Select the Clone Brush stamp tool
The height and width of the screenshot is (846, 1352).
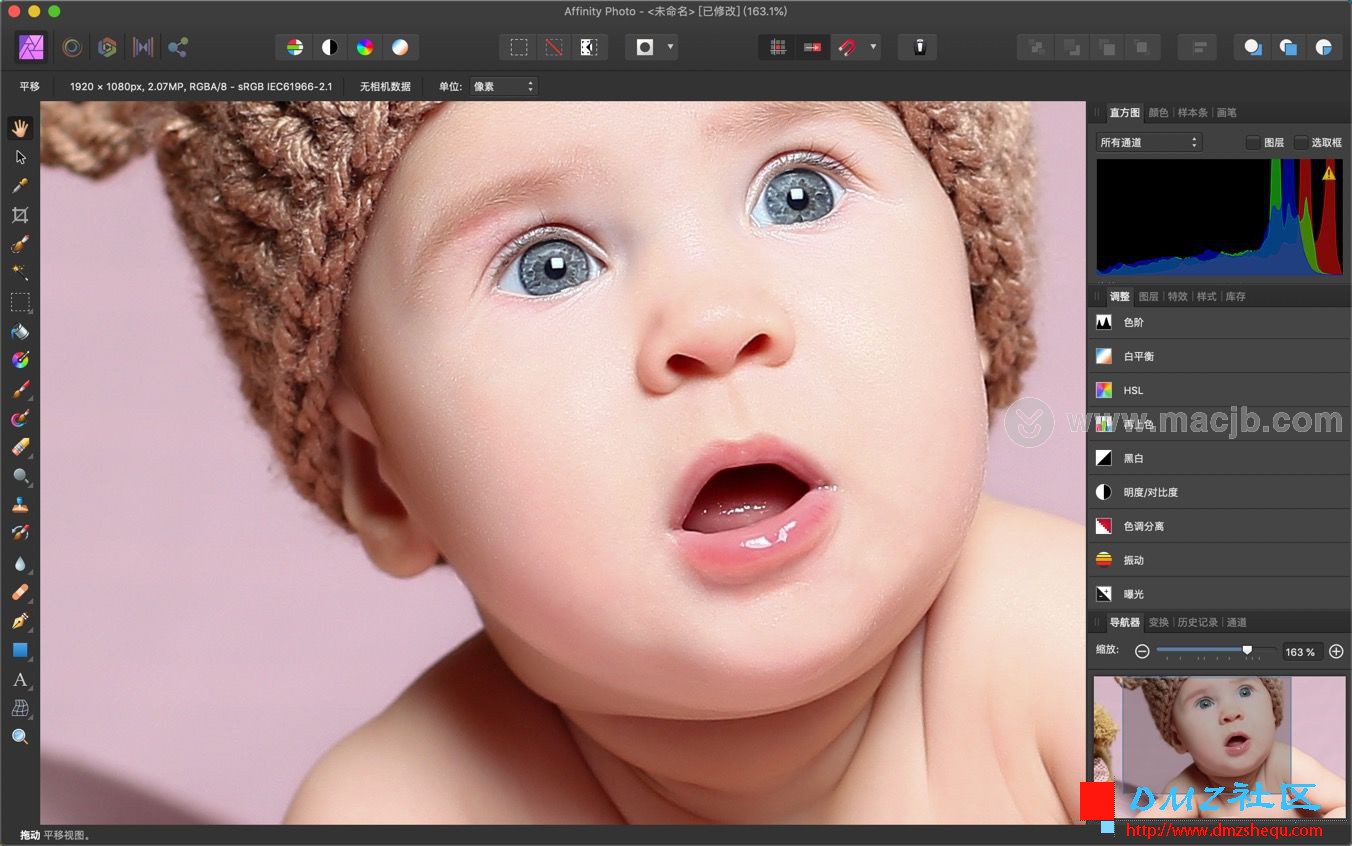(x=20, y=505)
